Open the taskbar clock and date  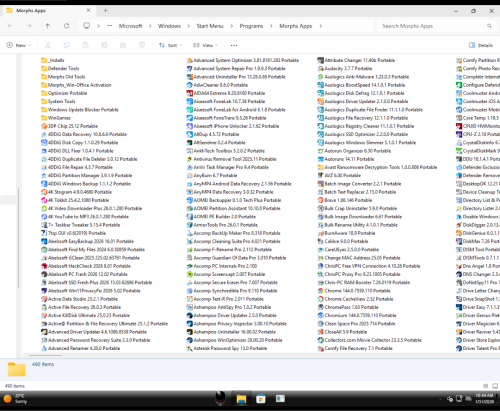coord(485,399)
